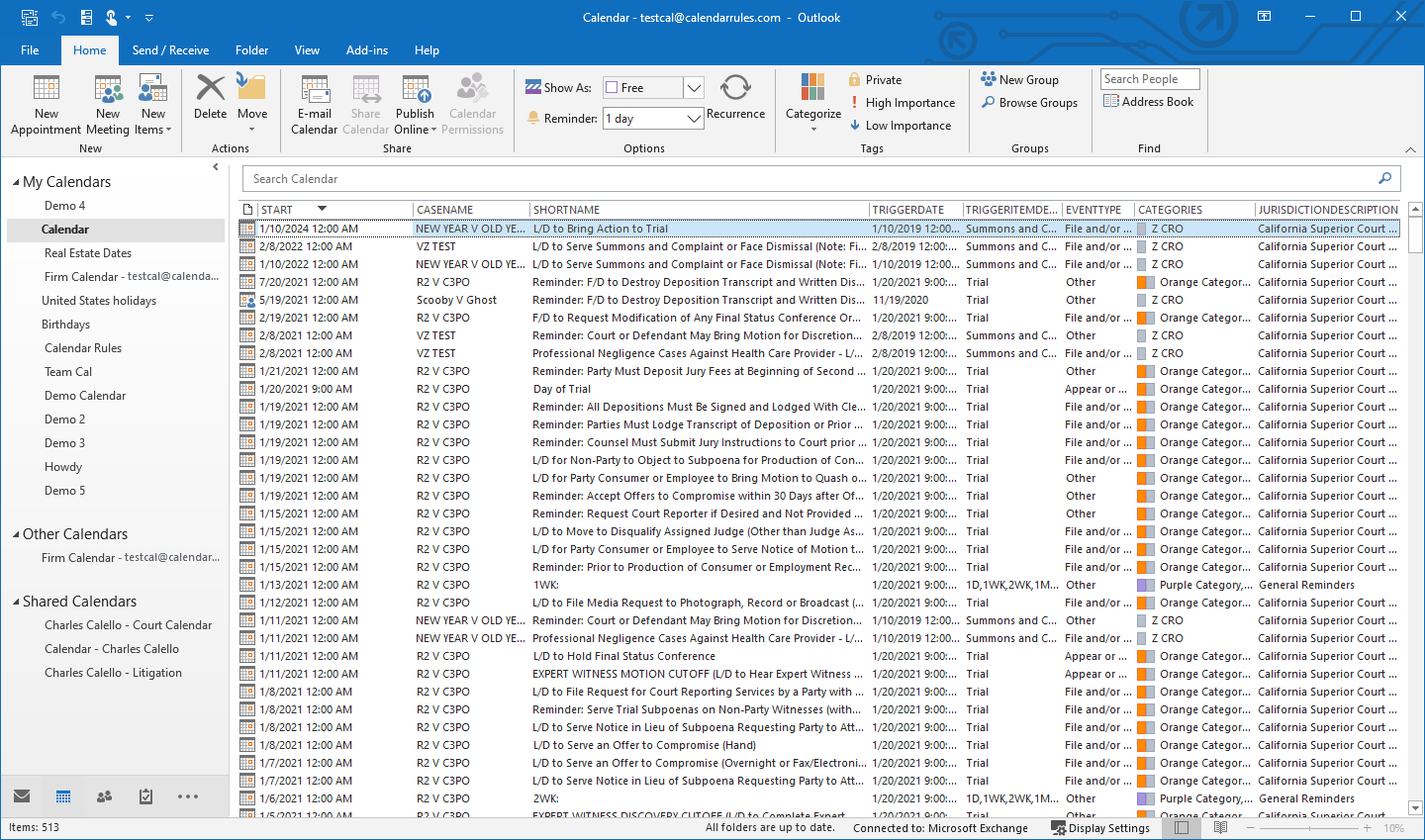1425x840 pixels.
Task: Select Real Estate Dates calendar
Action: coord(87,253)
